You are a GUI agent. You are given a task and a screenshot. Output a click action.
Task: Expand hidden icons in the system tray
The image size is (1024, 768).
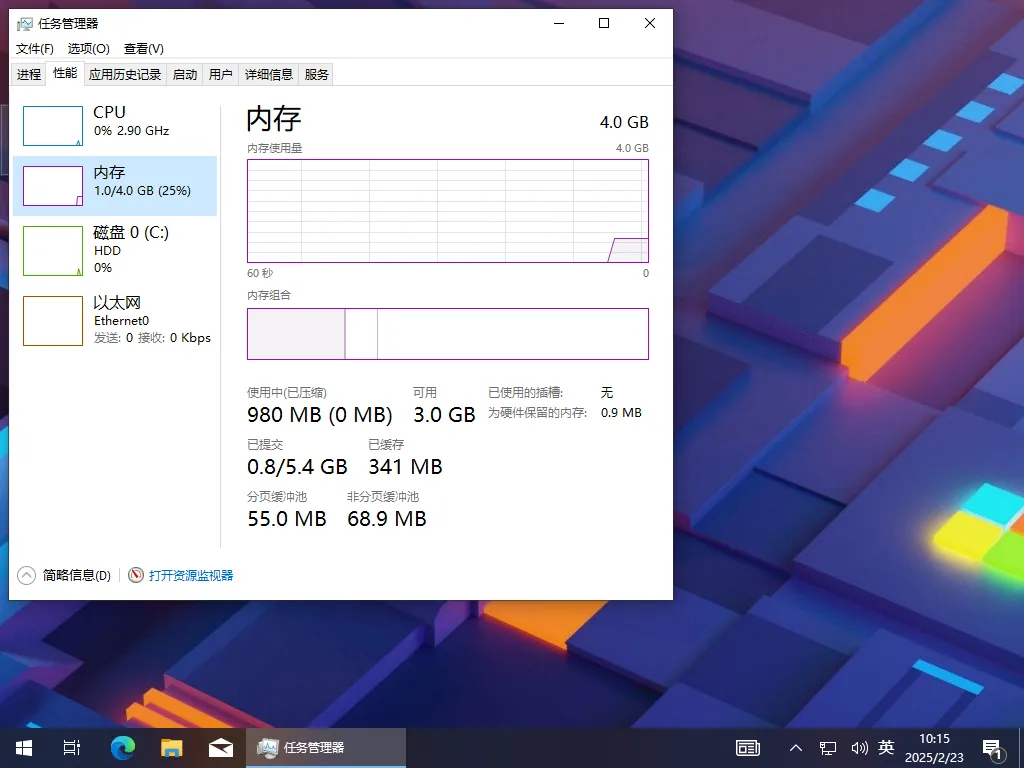[x=795, y=747]
